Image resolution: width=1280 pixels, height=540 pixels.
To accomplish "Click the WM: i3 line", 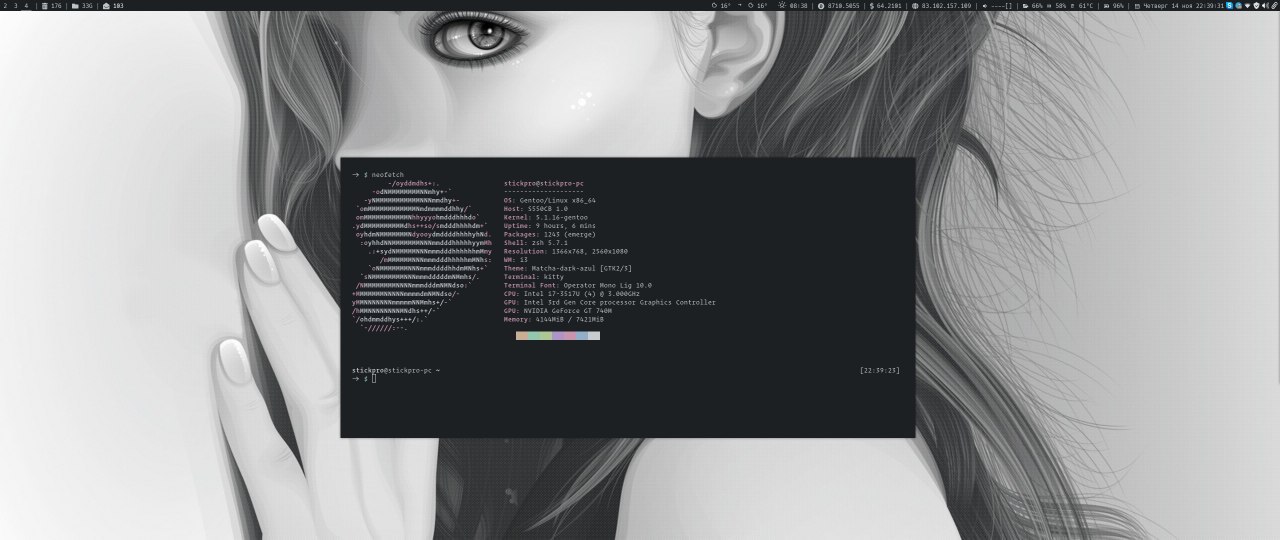I will (516, 260).
